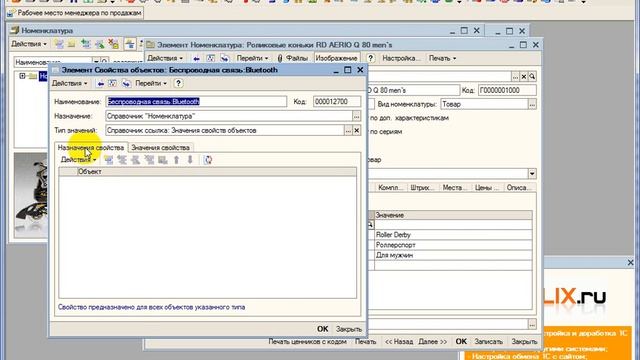Switch to the Значения свойства tab
This screenshot has height=360, width=640.
click(x=160, y=147)
